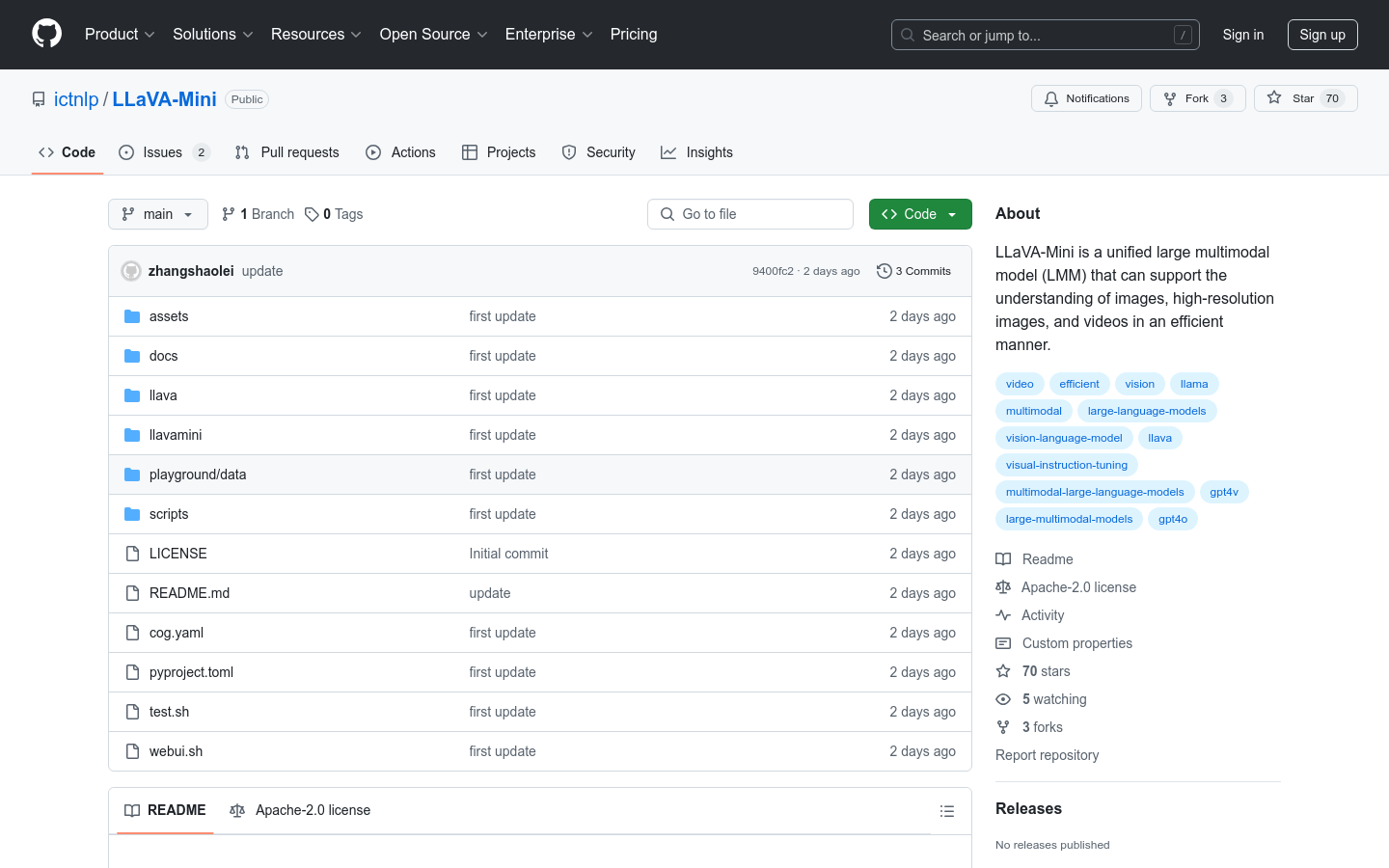Open the webui.sh file name
The height and width of the screenshot is (868, 1389).
[x=176, y=751]
